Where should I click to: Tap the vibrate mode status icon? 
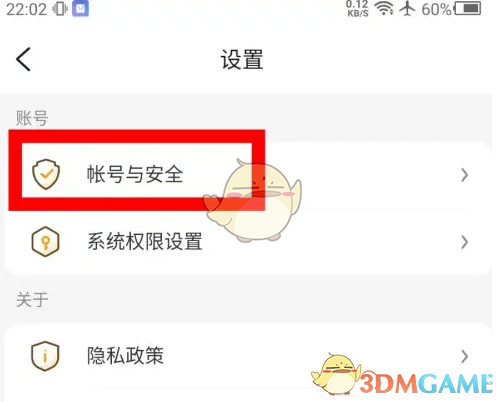(x=60, y=9)
